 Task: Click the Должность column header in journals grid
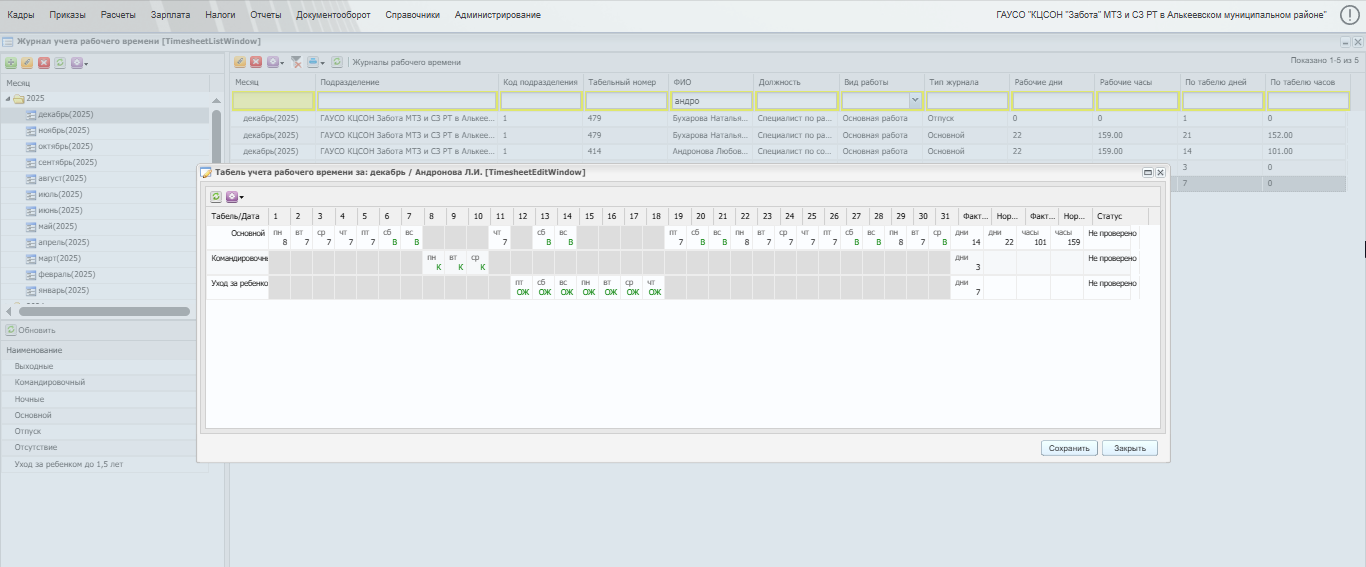click(795, 82)
